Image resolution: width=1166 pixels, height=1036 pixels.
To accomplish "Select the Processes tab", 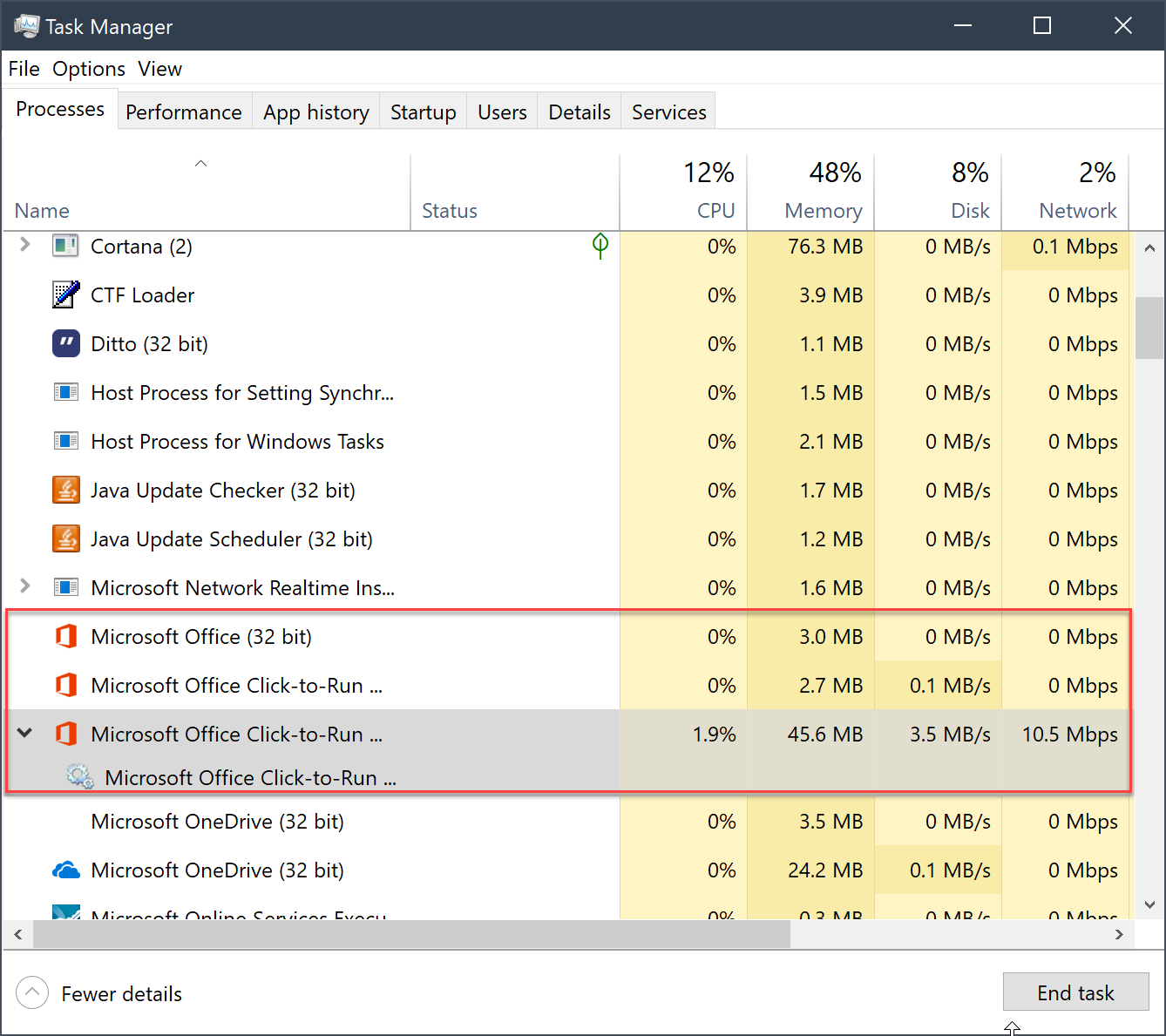I will click(x=60, y=109).
